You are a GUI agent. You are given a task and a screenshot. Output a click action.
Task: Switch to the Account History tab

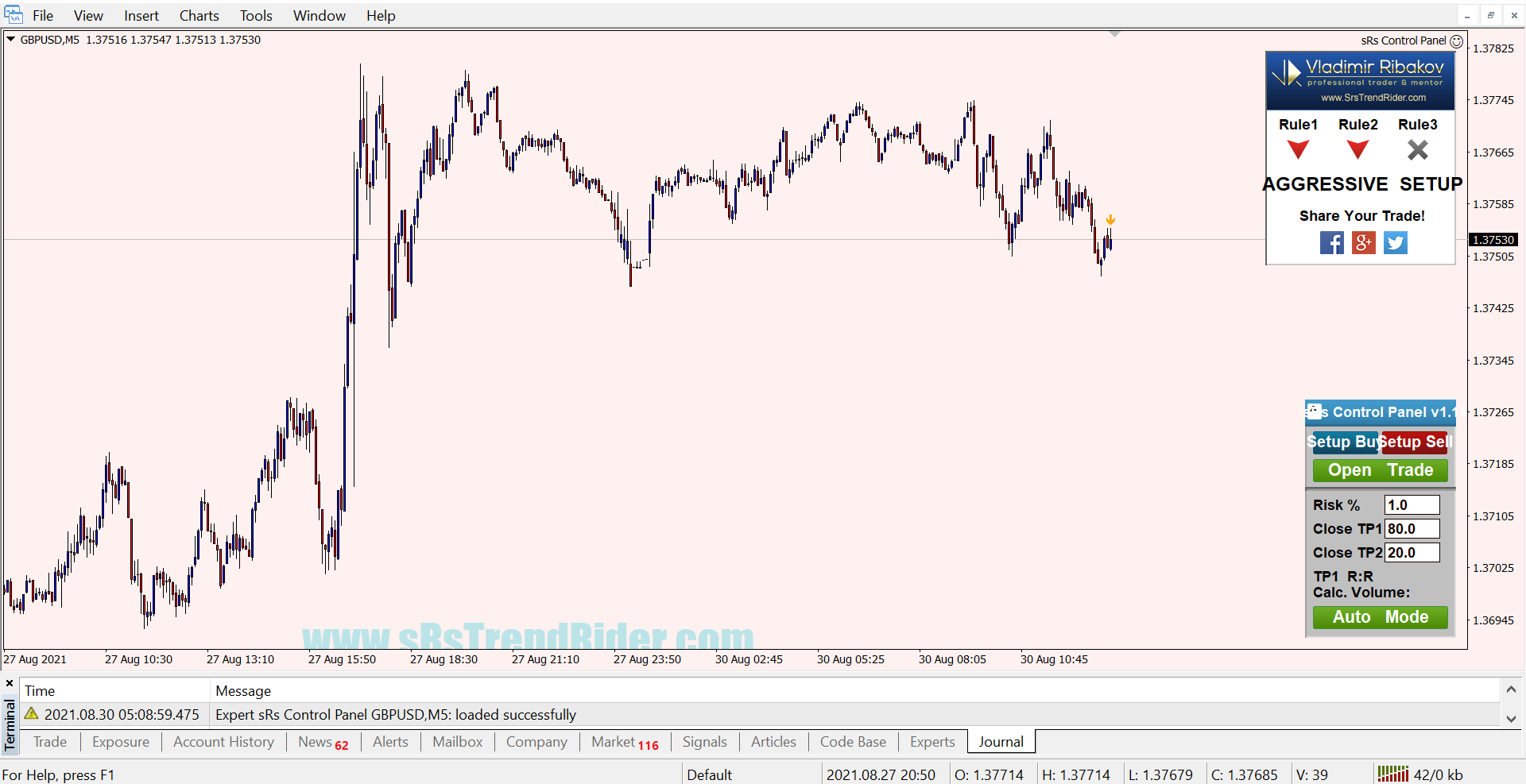pos(223,742)
